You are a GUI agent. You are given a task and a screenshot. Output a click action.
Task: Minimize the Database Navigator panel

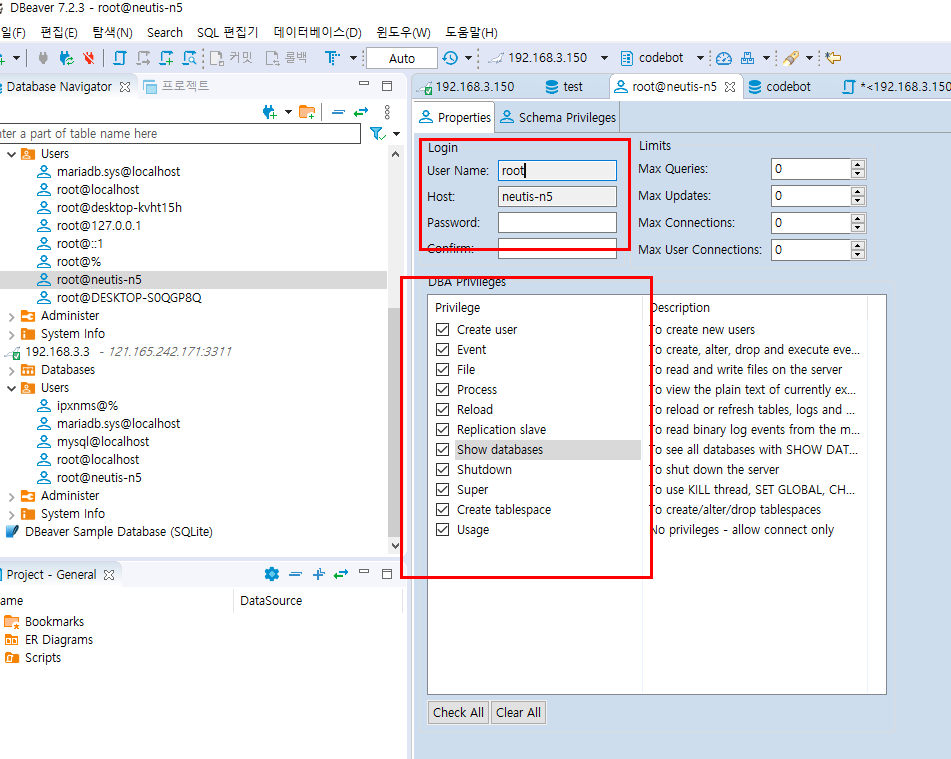click(364, 84)
